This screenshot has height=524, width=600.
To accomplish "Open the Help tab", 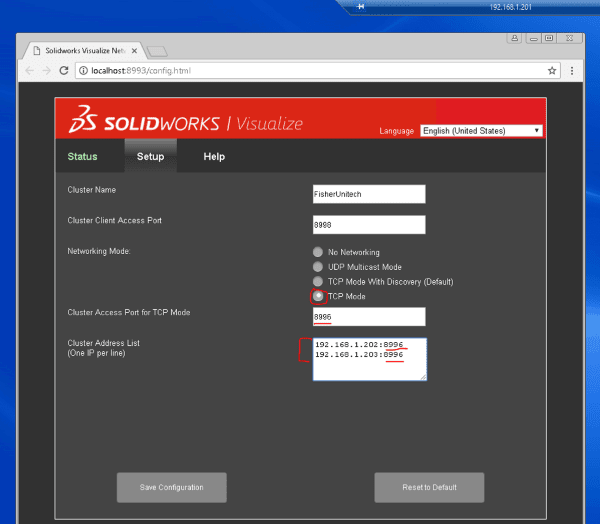I will 214,157.
